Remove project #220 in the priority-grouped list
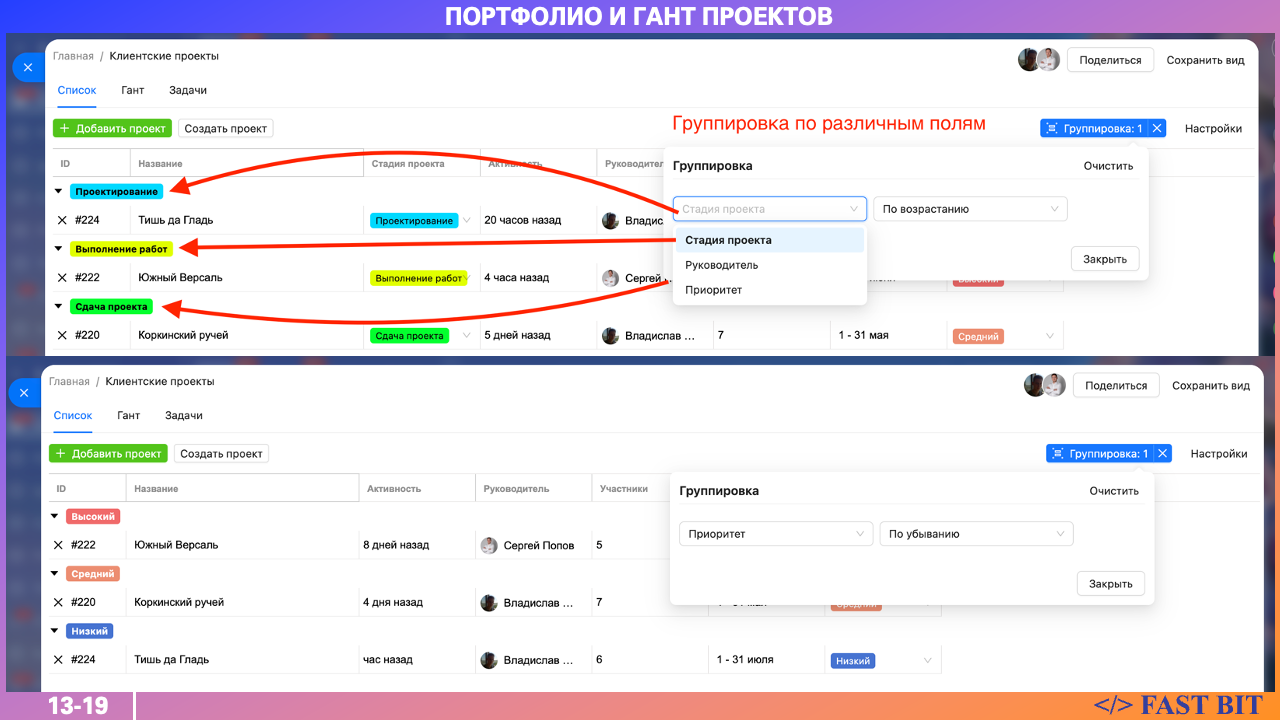This screenshot has width=1280, height=720. 58,603
